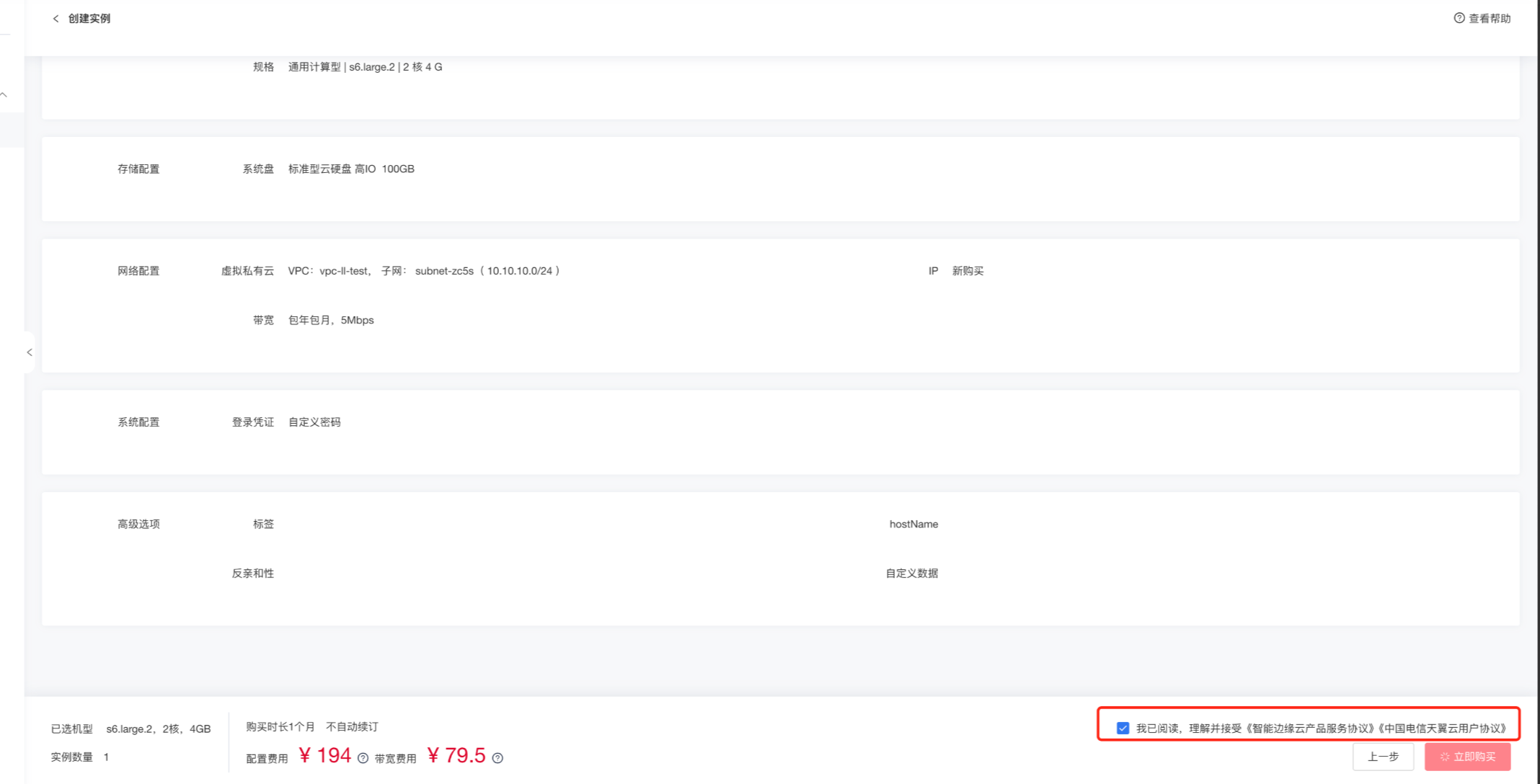The width and height of the screenshot is (1540, 784).
Task: Click the question-mark icon beside 查看帮助
Action: coord(1459,18)
